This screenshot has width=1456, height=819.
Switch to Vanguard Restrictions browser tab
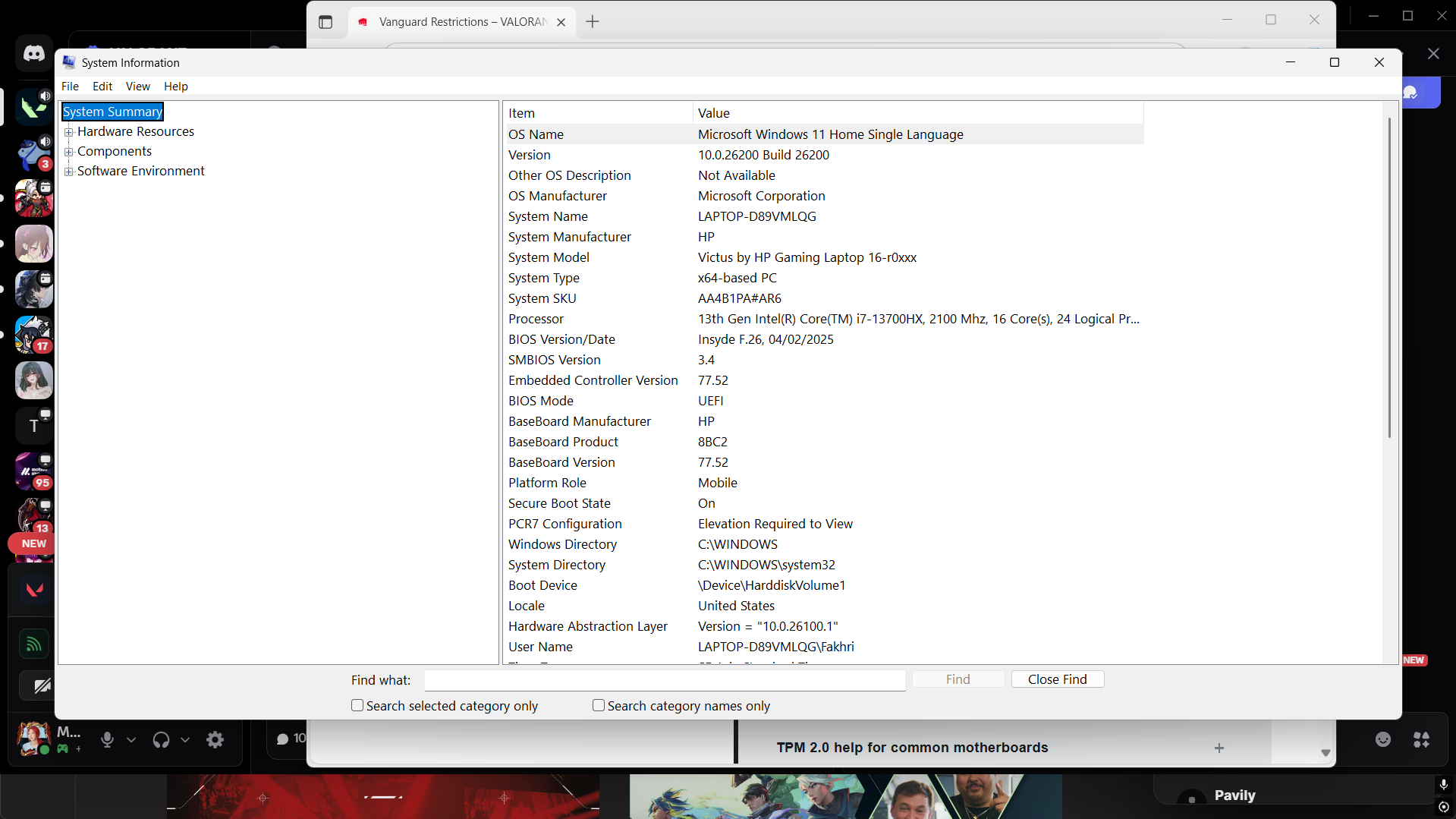(462, 22)
